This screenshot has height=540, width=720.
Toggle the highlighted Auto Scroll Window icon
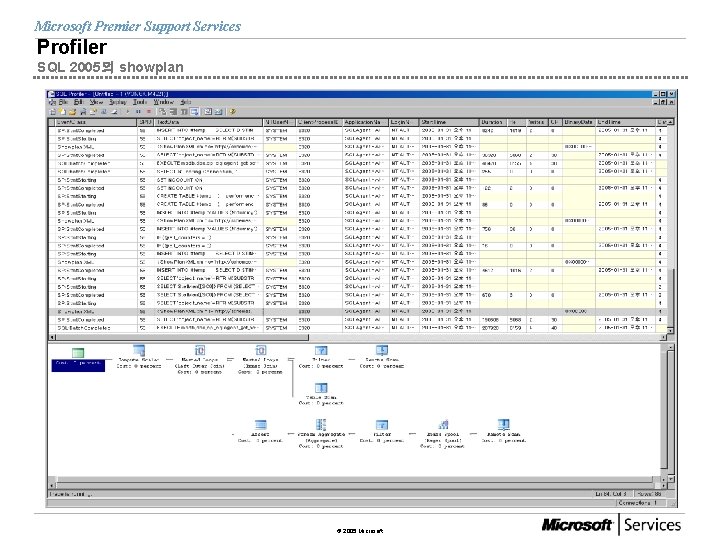coord(195,112)
